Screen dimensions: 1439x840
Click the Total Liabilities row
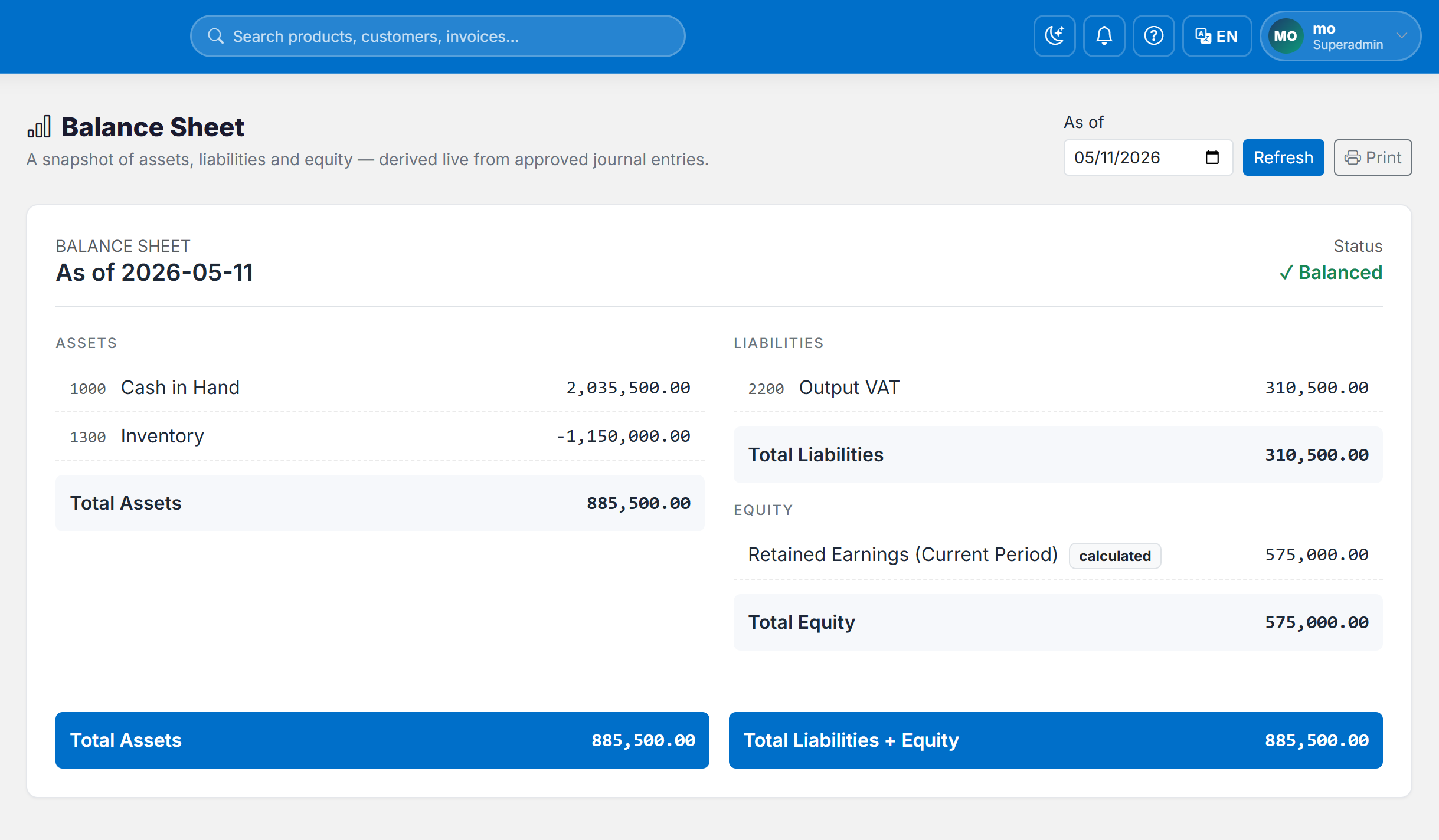[1058, 455]
